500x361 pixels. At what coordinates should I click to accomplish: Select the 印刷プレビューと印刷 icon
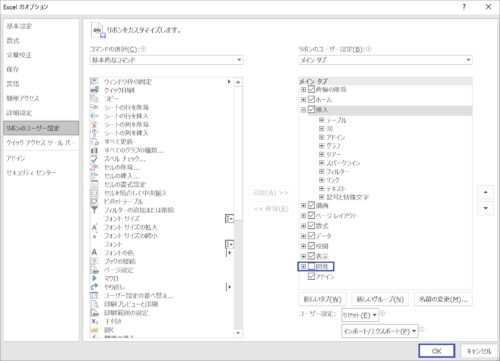[95, 304]
